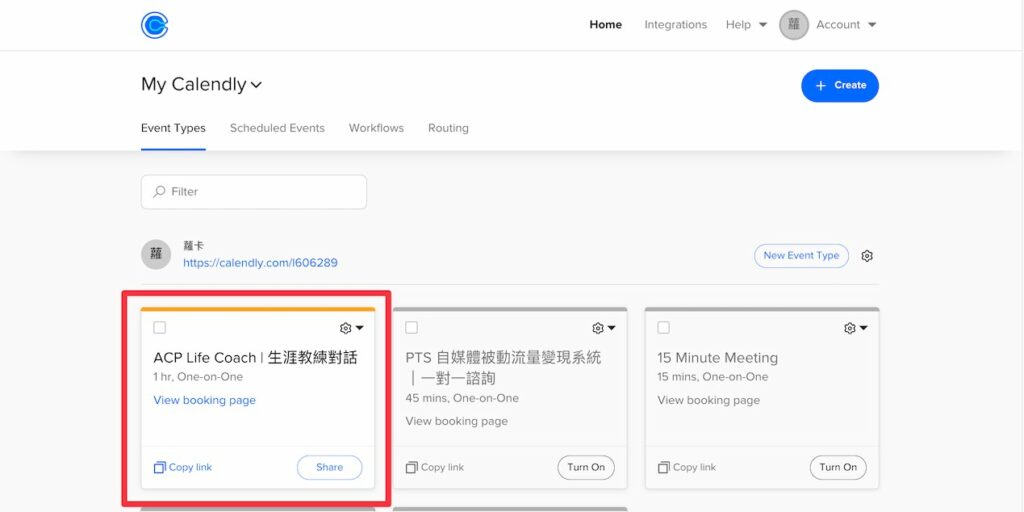Viewport: 1024px width, 512px height.
Task: Click copy icon on ACP Life Coach card
Action: [x=159, y=468]
